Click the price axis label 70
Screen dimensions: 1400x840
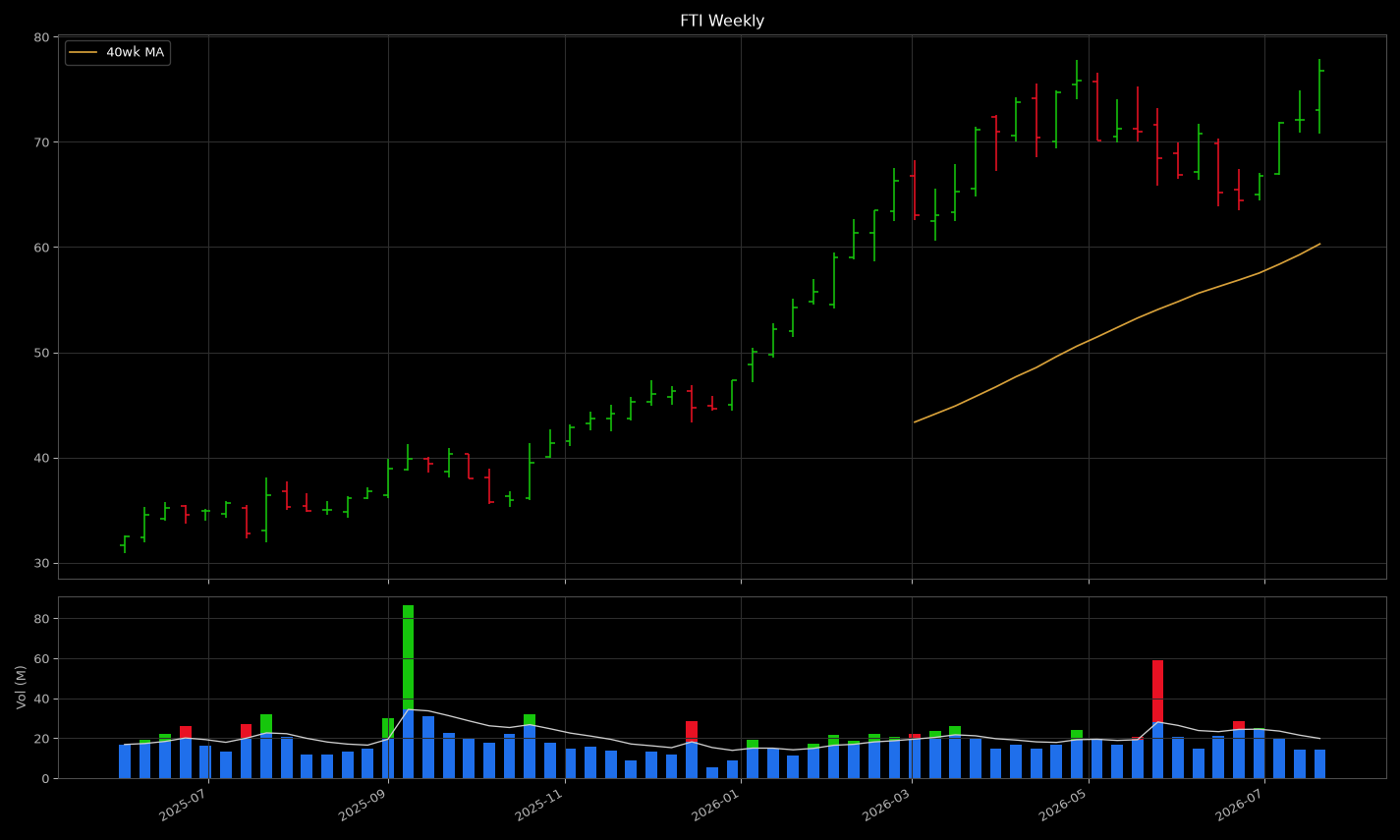tap(41, 142)
